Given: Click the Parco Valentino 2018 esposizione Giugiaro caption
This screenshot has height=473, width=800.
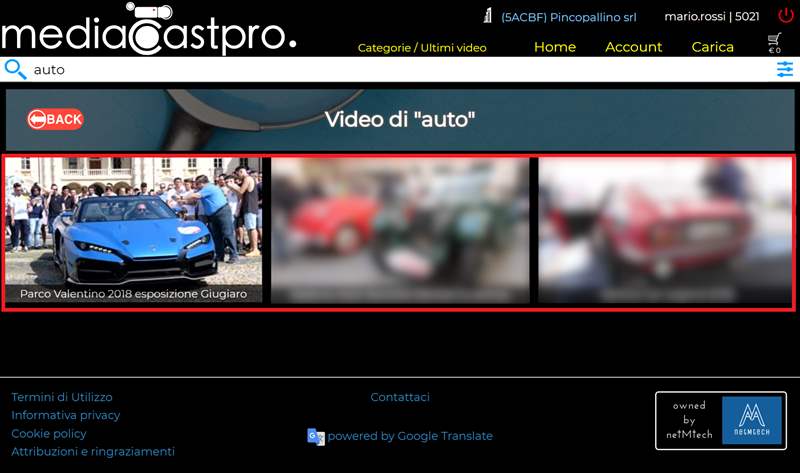Looking at the screenshot, I should point(134,294).
